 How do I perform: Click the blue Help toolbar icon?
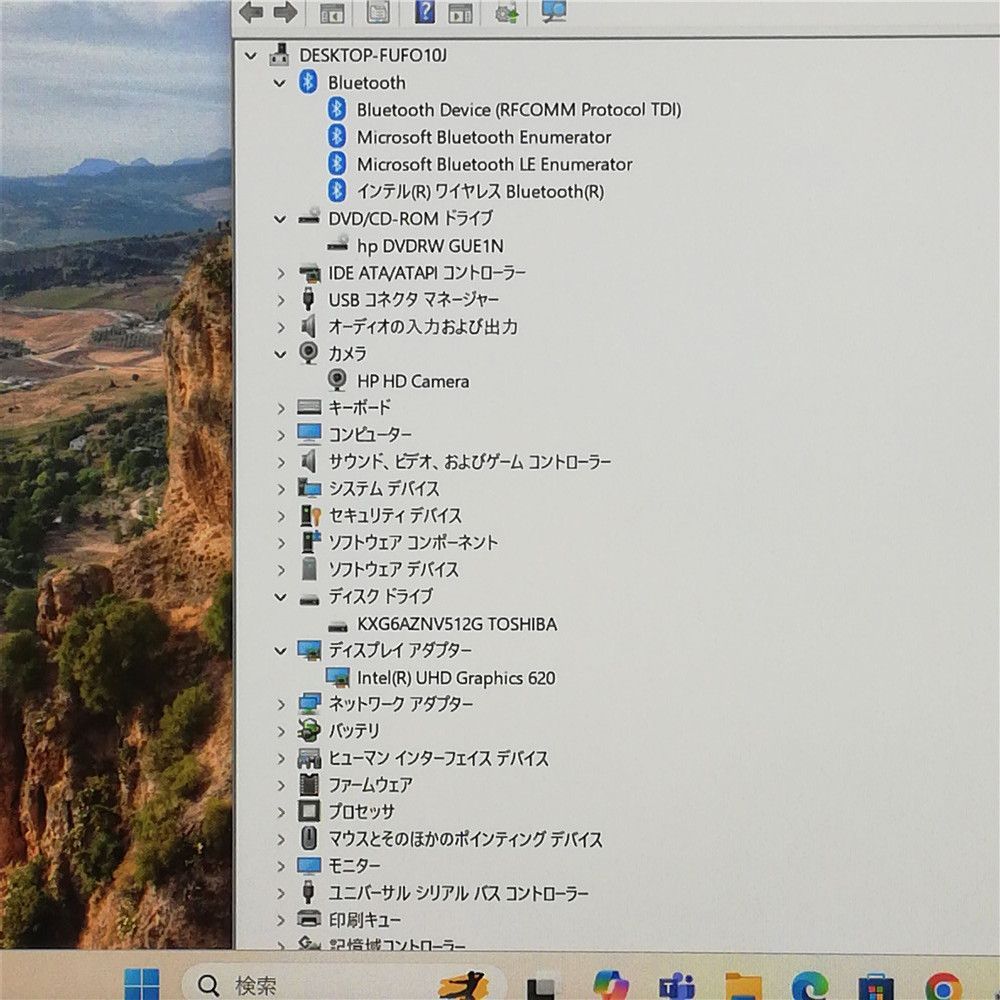pyautogui.click(x=424, y=12)
